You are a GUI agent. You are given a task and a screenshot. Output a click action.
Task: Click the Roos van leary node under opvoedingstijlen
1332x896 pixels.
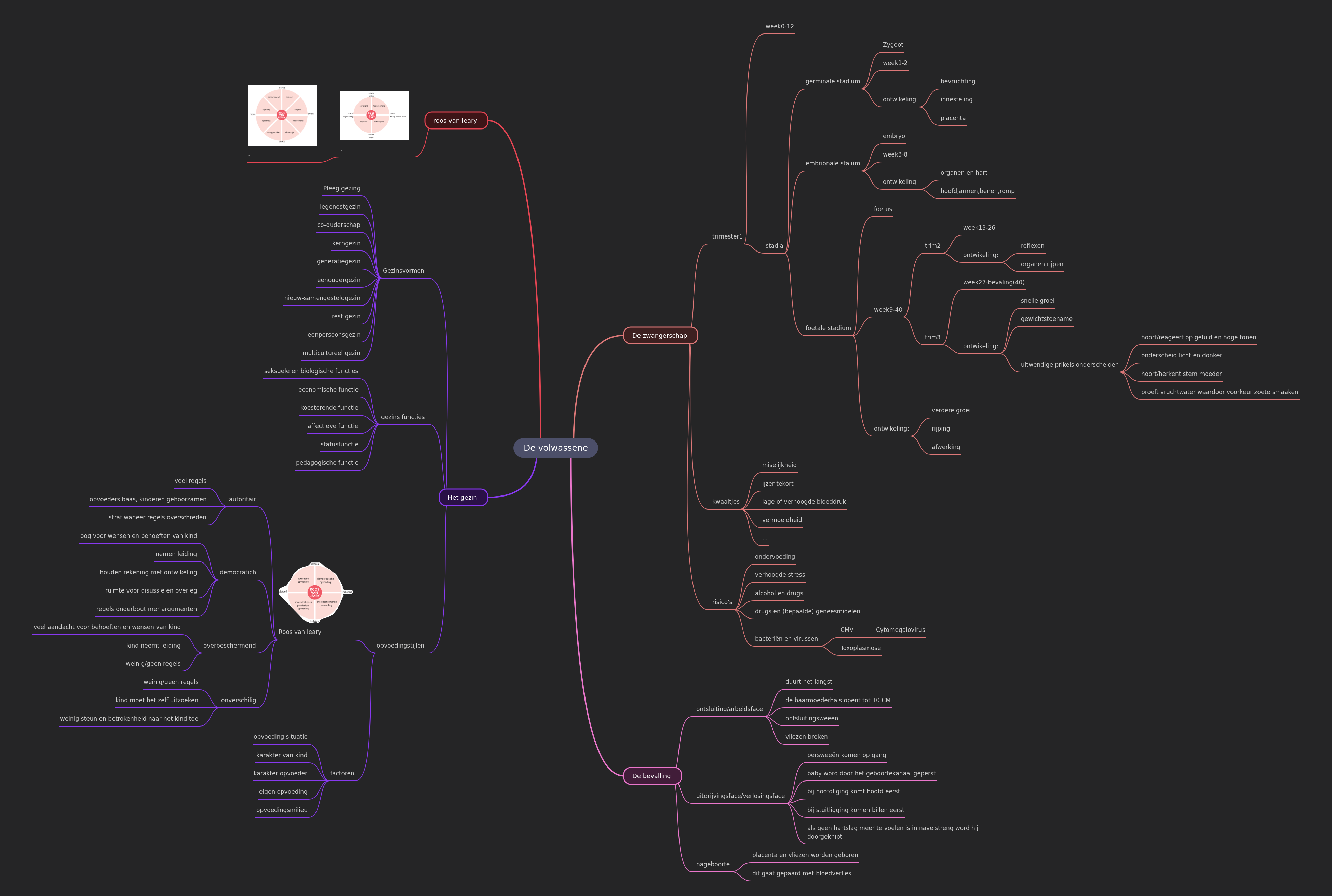(x=300, y=632)
